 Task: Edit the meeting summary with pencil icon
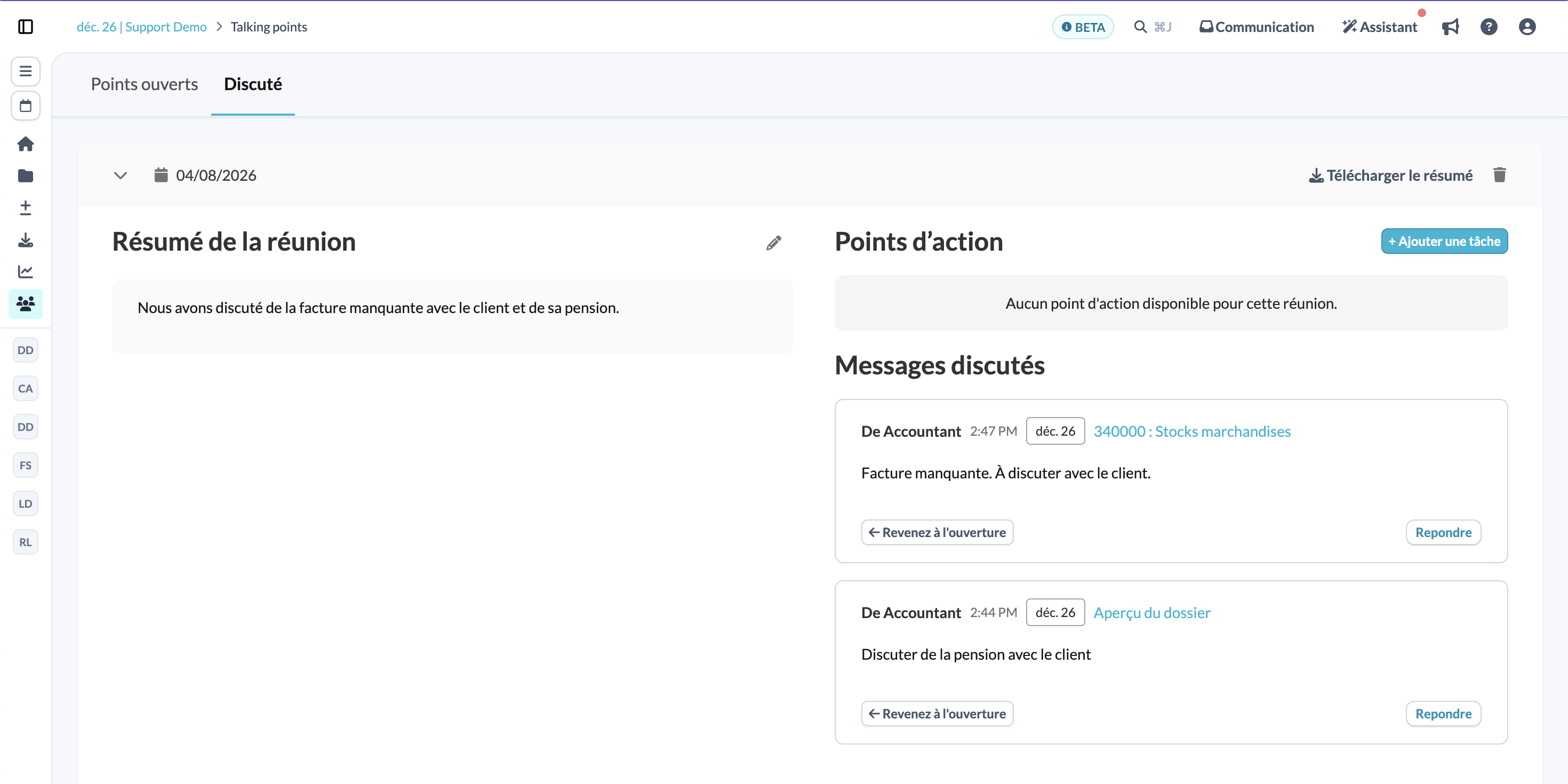tap(774, 243)
